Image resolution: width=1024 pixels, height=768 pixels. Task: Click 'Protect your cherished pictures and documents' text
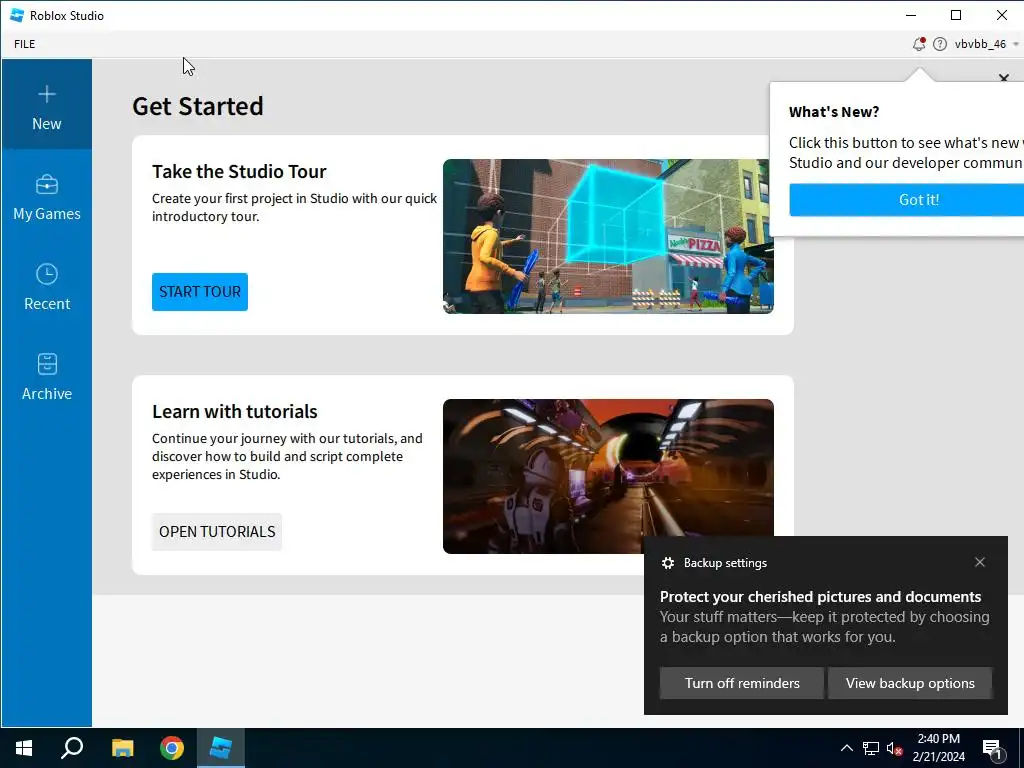(x=820, y=597)
